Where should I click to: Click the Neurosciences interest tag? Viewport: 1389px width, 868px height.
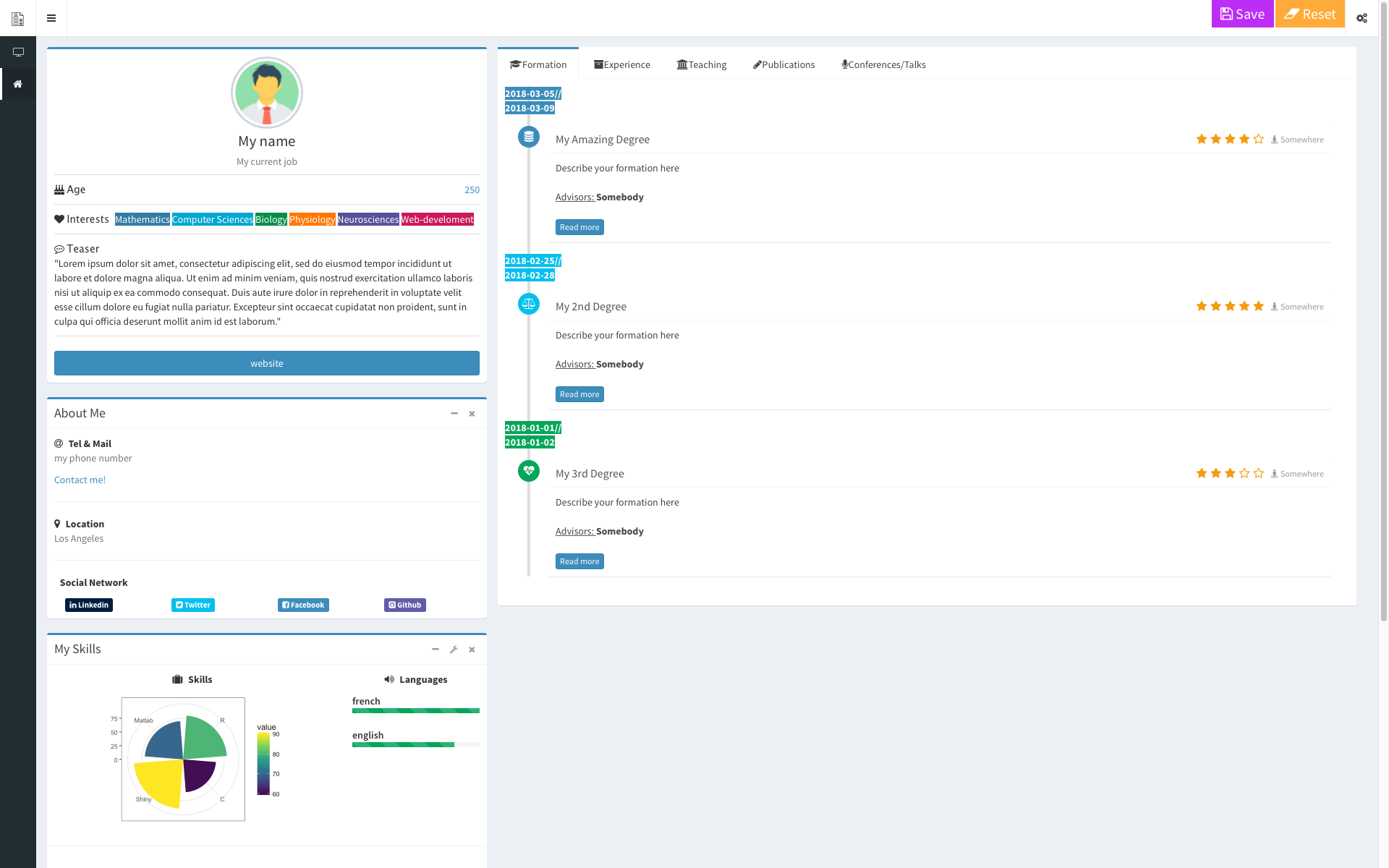[x=368, y=219]
